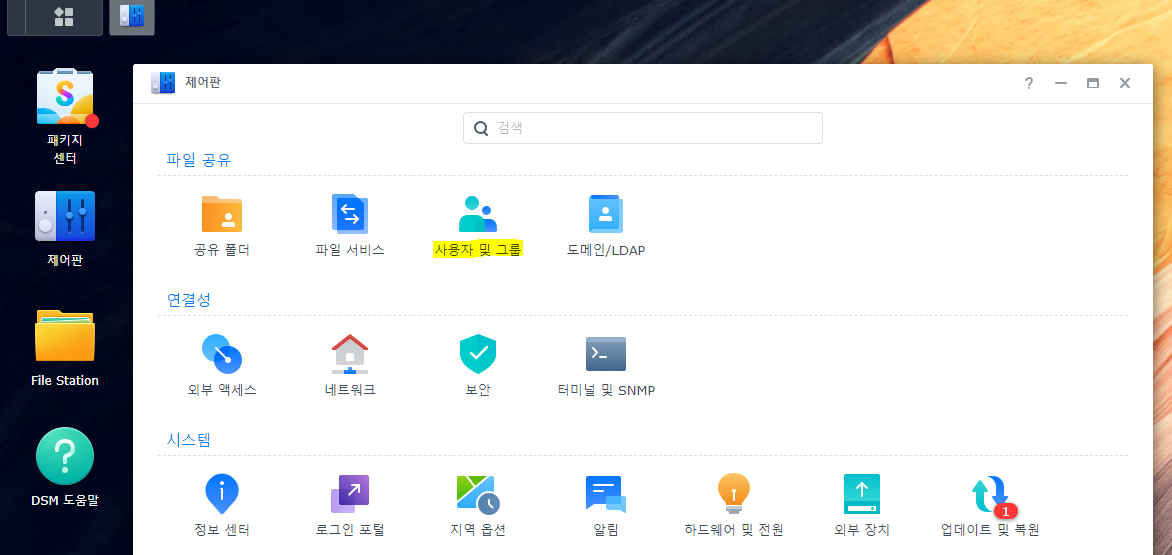1172x555 pixels.
Task: Click the 업데이트 및 복원 label text
Action: pos(990,530)
